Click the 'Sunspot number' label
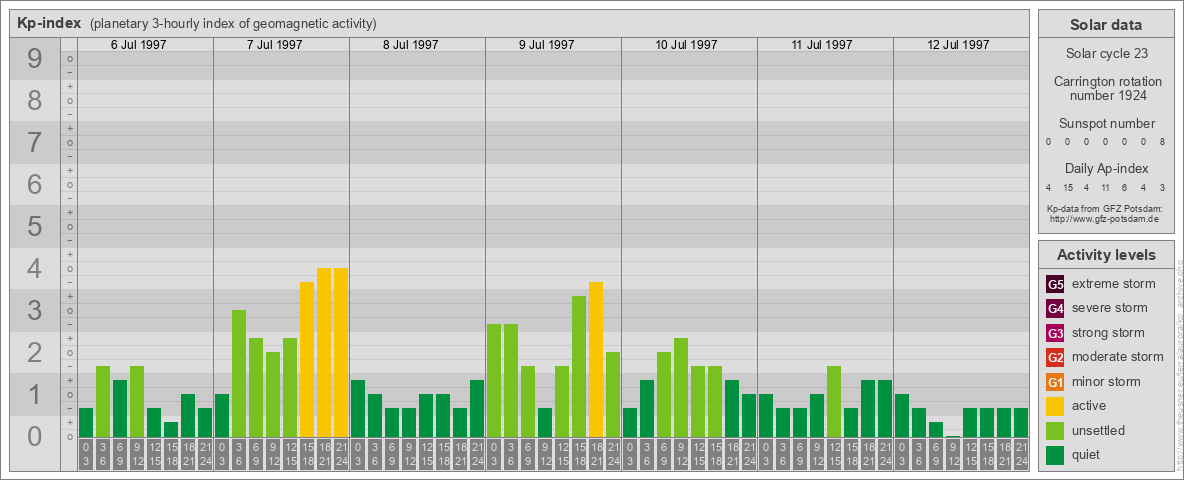The height and width of the screenshot is (480, 1184). click(1107, 124)
